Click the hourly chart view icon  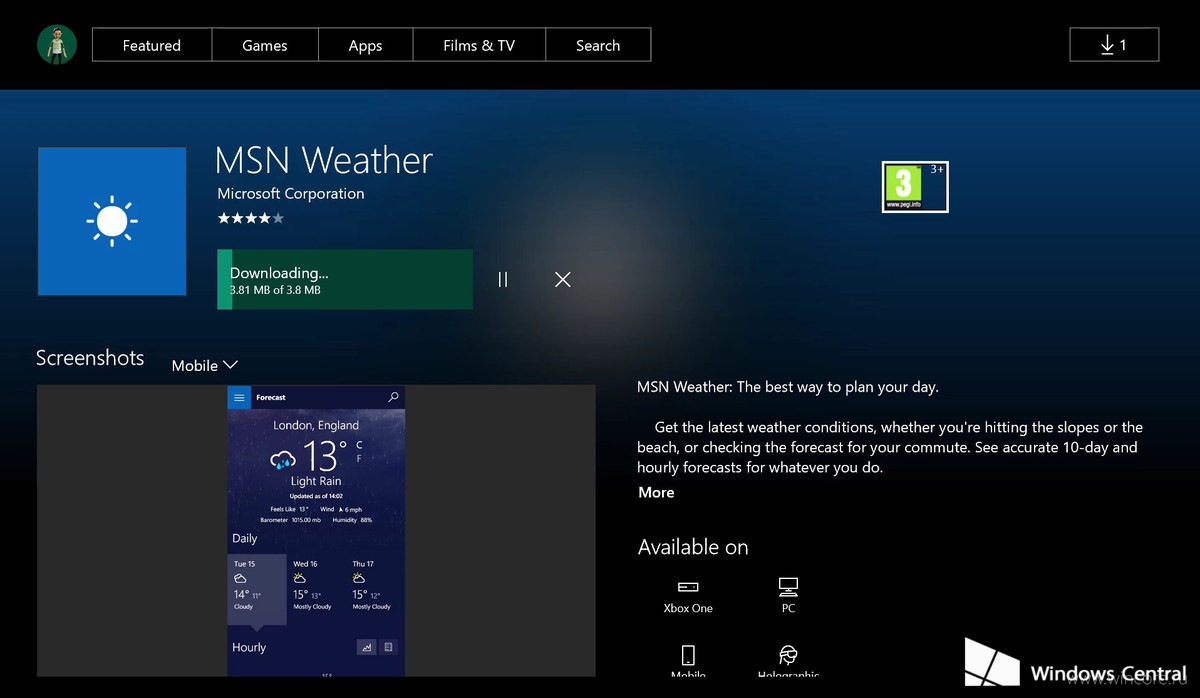[x=366, y=647]
